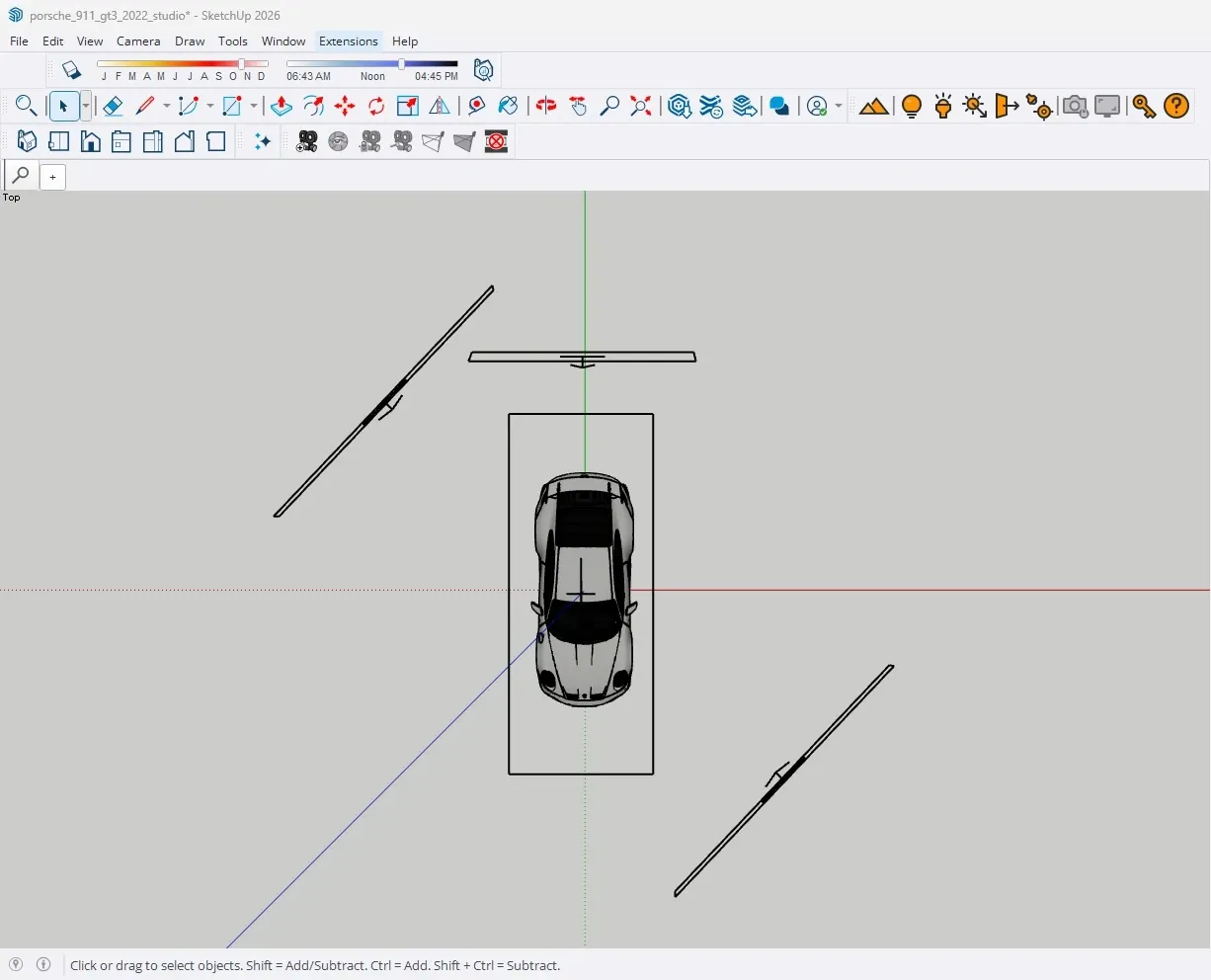This screenshot has width=1211, height=980.
Task: Click the orange key license icon
Action: coord(1144,106)
